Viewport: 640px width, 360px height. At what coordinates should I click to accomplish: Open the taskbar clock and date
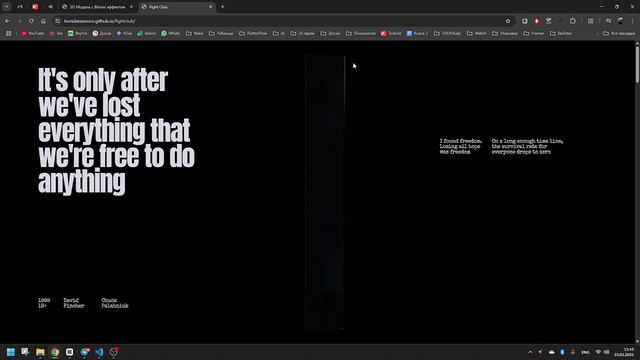pyautogui.click(x=625, y=352)
